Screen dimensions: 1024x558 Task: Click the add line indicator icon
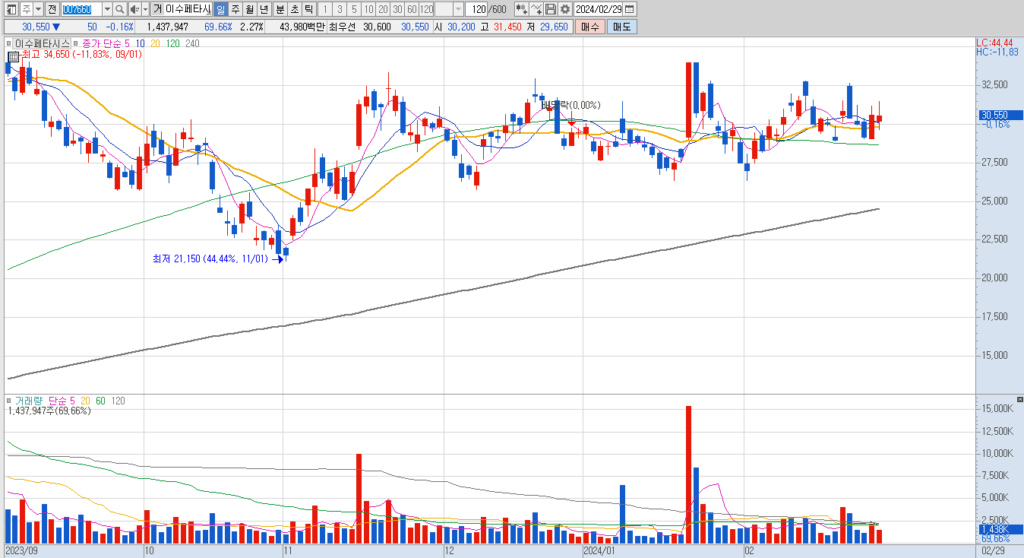(x=536, y=9)
